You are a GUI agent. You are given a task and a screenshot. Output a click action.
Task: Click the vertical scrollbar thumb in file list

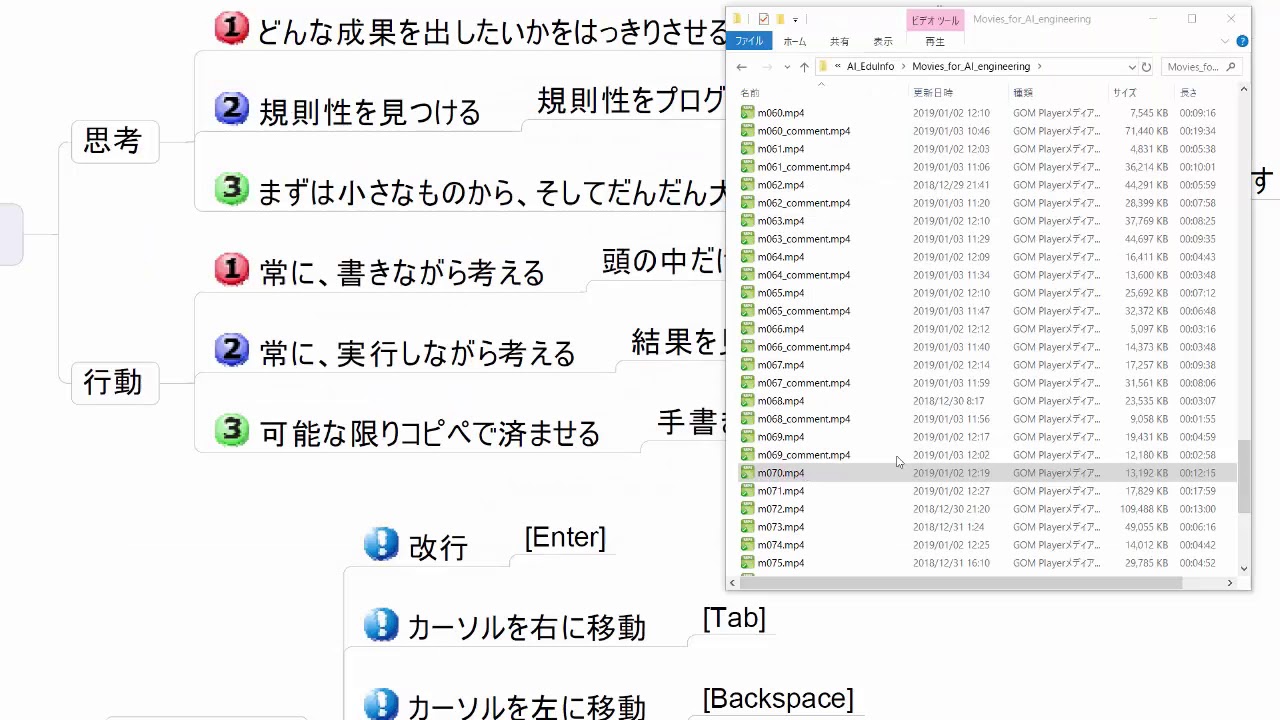click(x=1244, y=476)
